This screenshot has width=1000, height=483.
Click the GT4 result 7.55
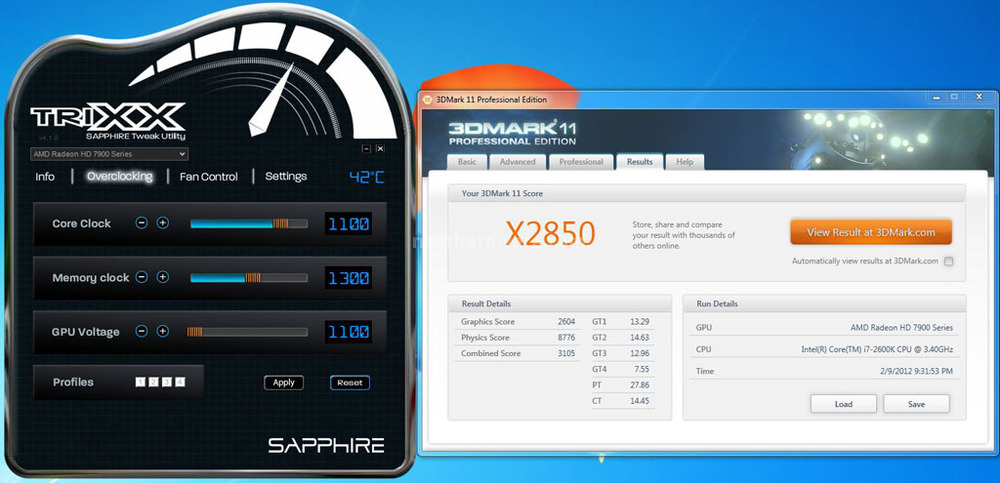[641, 369]
